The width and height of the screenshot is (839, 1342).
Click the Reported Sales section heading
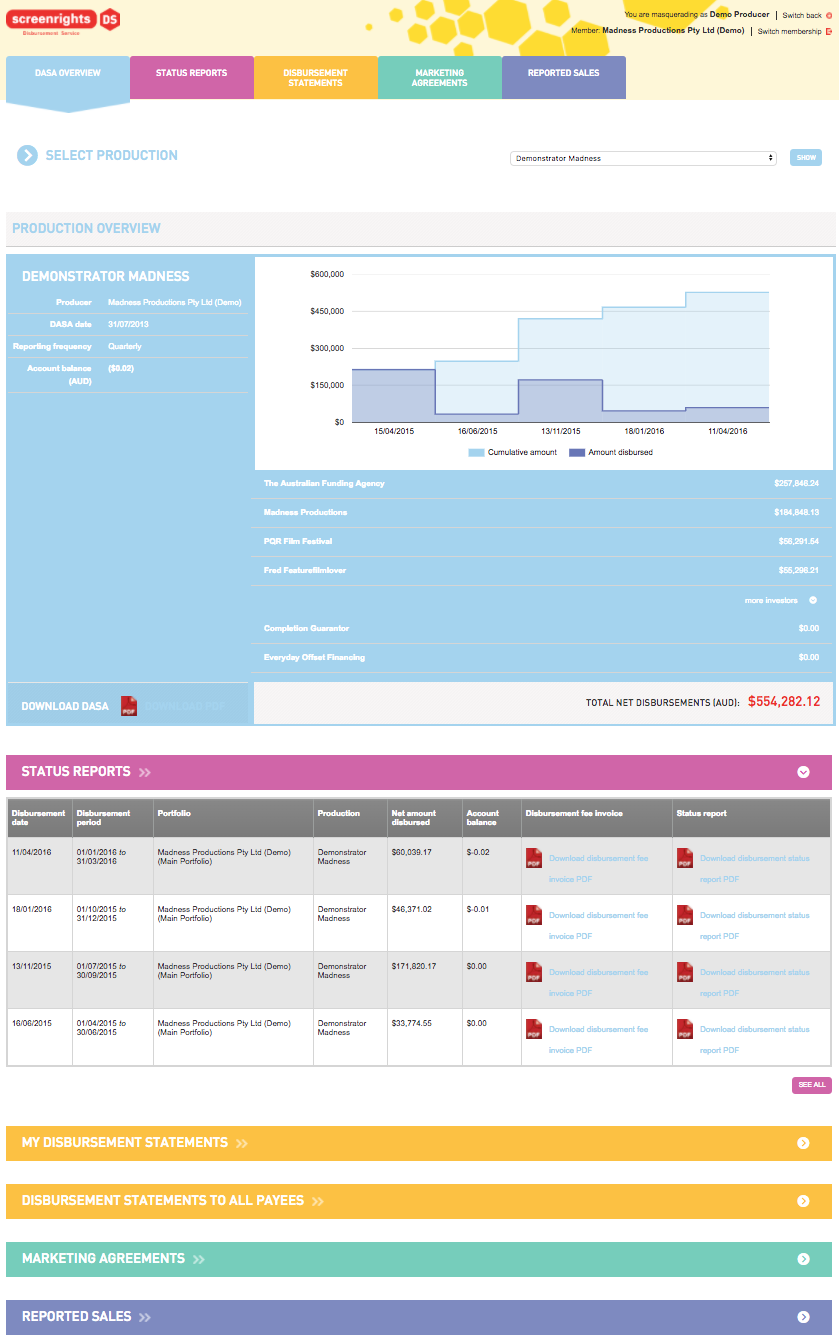76,1317
